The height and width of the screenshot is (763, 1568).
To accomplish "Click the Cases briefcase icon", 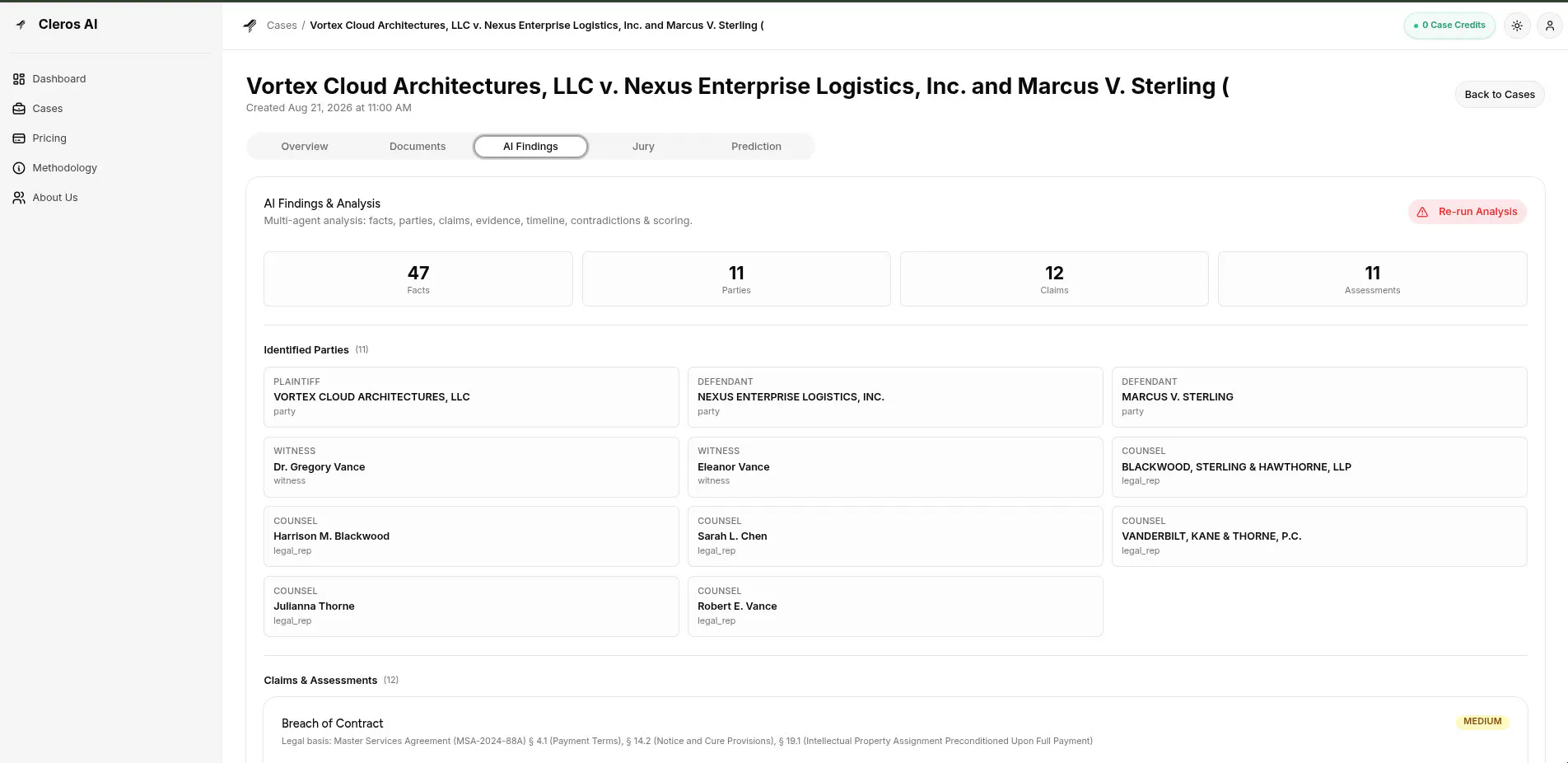I will pyautogui.click(x=19, y=109).
